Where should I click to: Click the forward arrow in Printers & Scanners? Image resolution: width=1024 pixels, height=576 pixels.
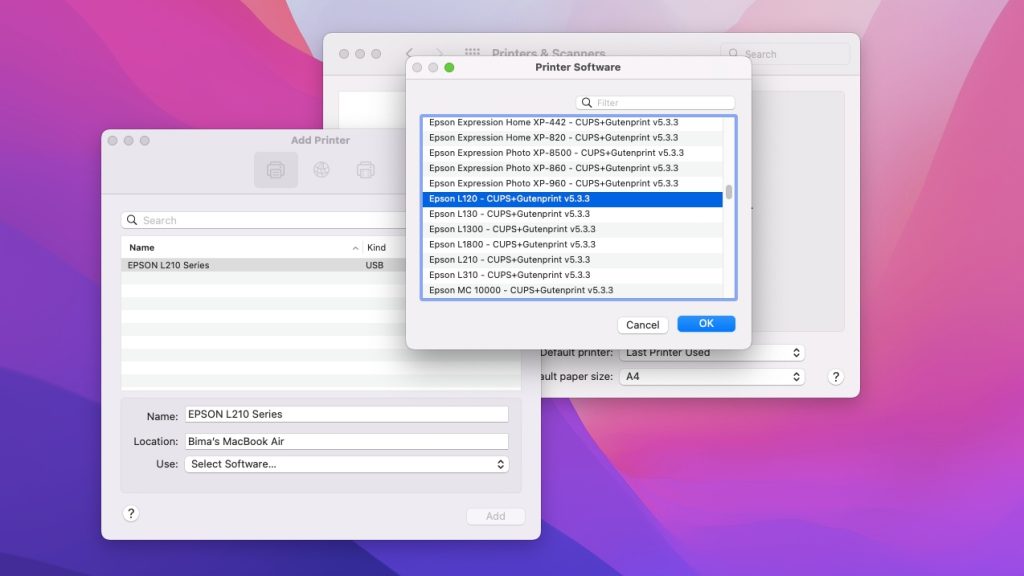439,54
